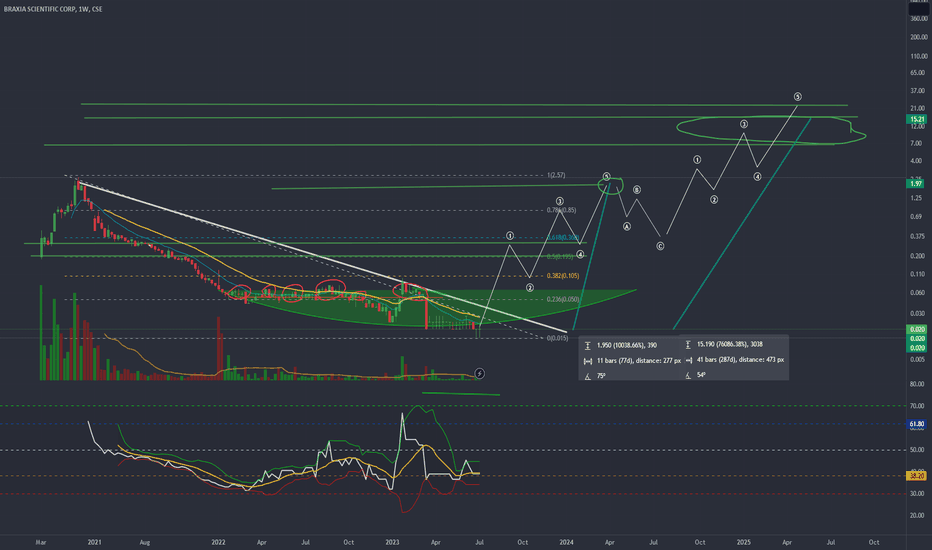Click the Aug label on the time axis

(144, 542)
